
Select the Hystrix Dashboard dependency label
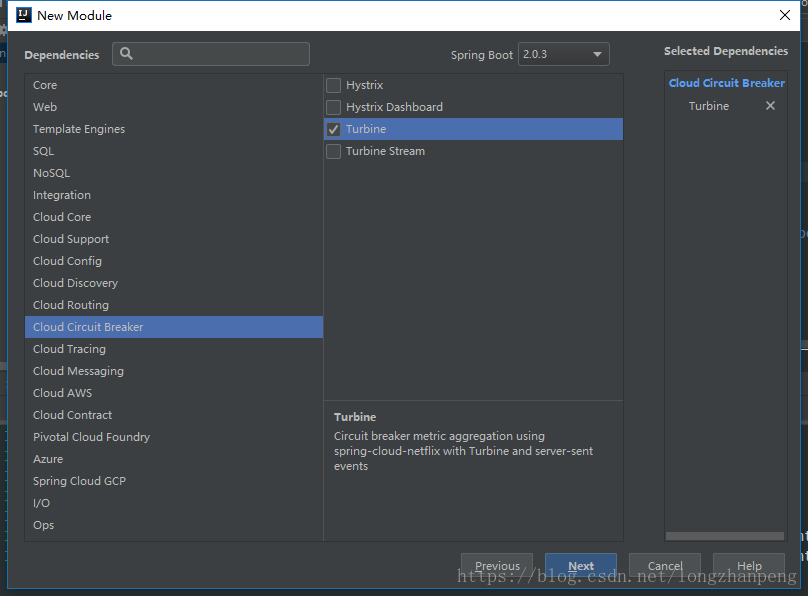click(394, 107)
